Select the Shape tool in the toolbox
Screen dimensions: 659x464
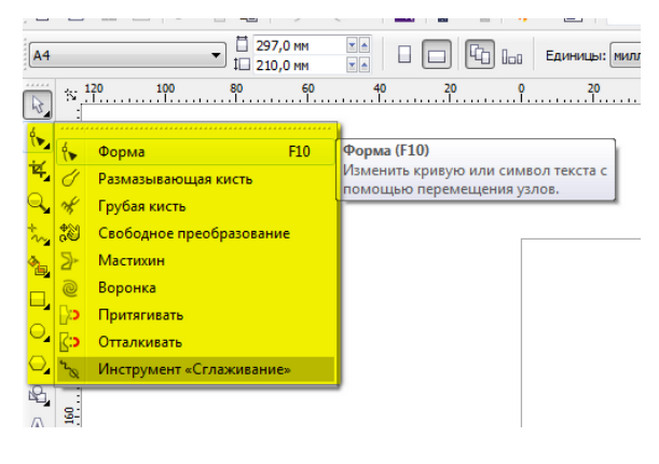click(39, 138)
